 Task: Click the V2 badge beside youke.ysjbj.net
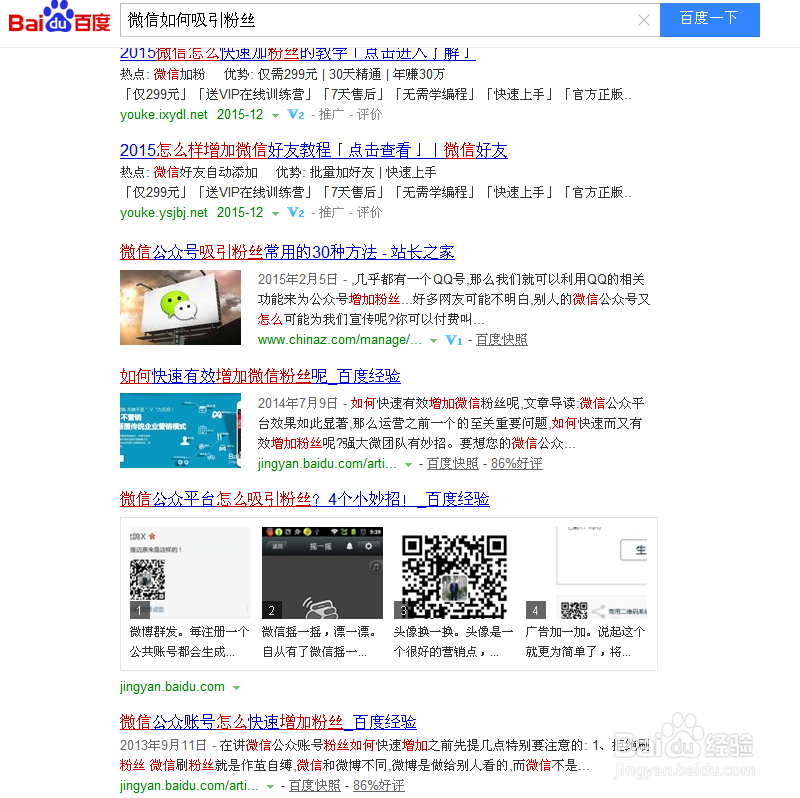tap(296, 212)
